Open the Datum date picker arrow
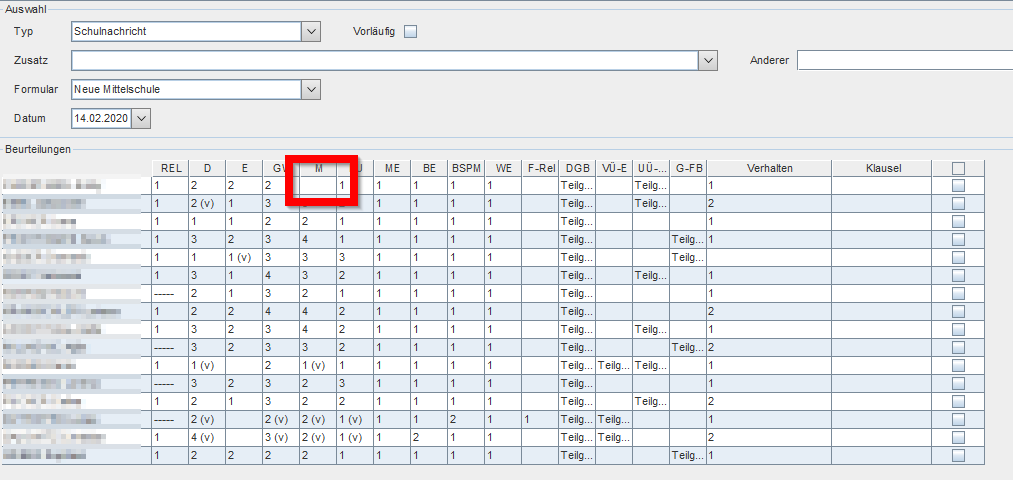Image resolution: width=1013 pixels, height=480 pixels. pyautogui.click(x=141, y=118)
